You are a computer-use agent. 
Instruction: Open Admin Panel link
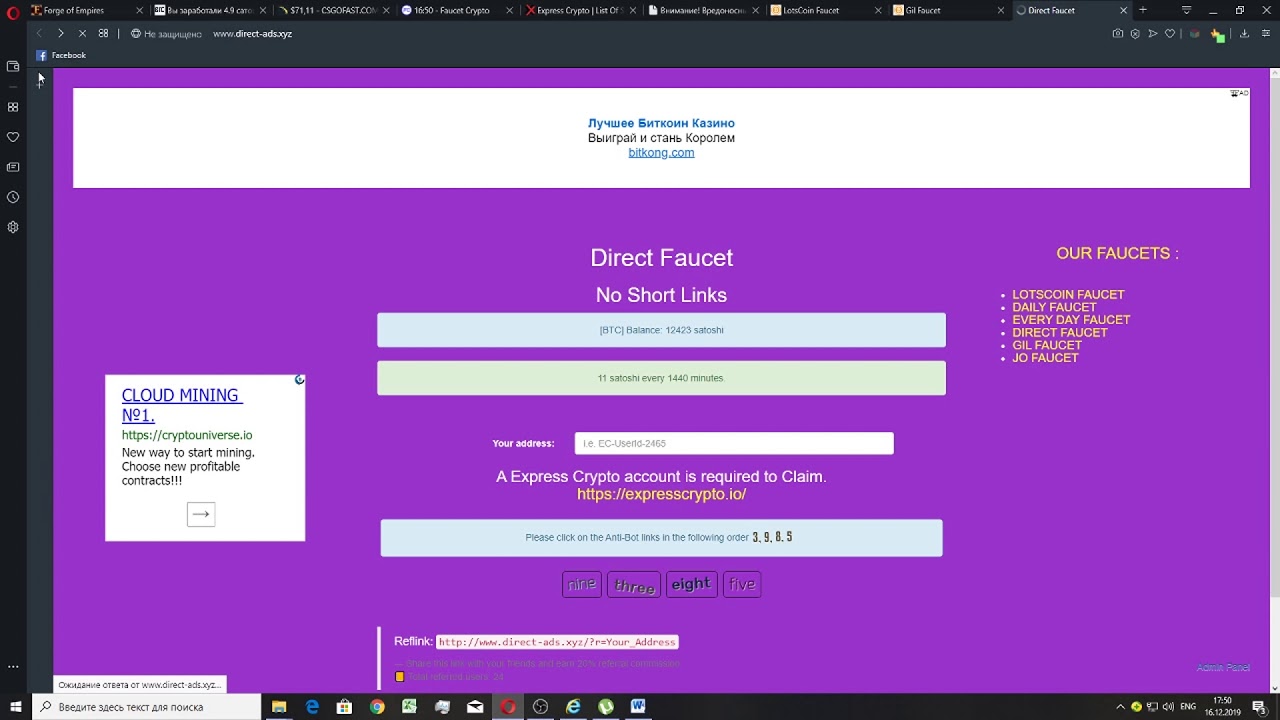pyautogui.click(x=1223, y=667)
